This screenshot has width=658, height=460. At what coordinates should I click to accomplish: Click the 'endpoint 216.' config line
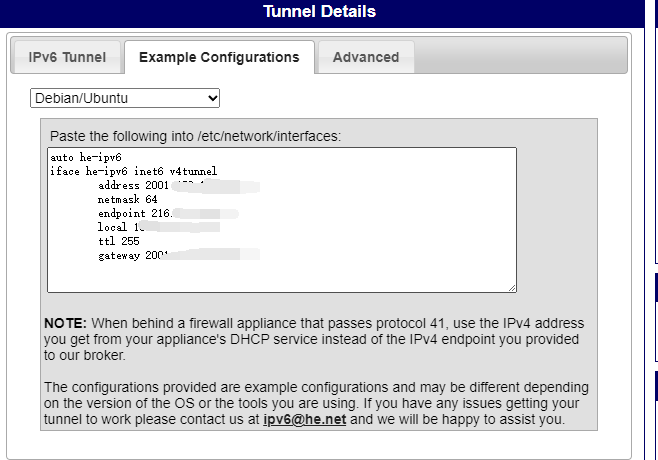click(168, 213)
